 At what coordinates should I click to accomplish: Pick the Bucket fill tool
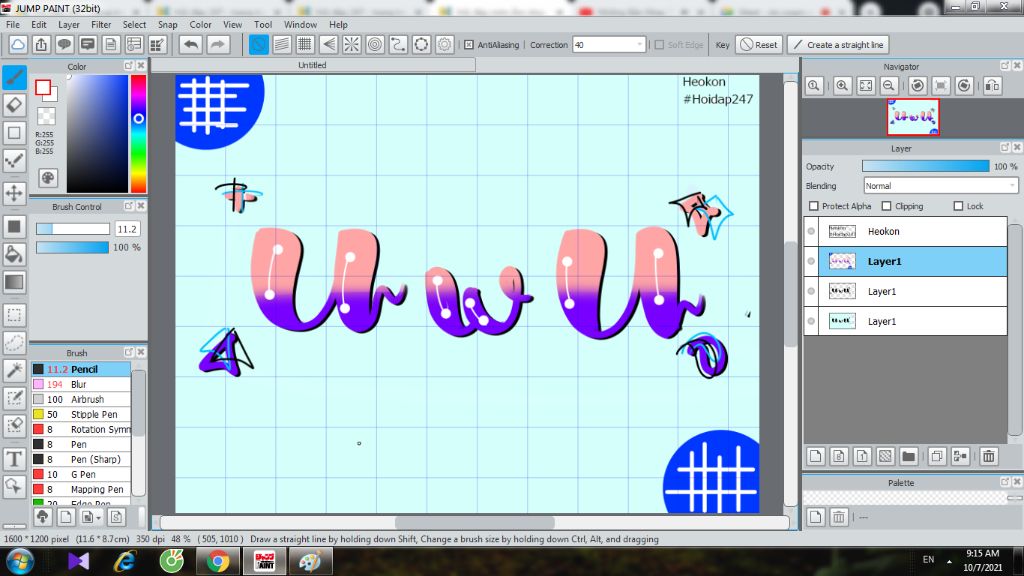pos(14,254)
